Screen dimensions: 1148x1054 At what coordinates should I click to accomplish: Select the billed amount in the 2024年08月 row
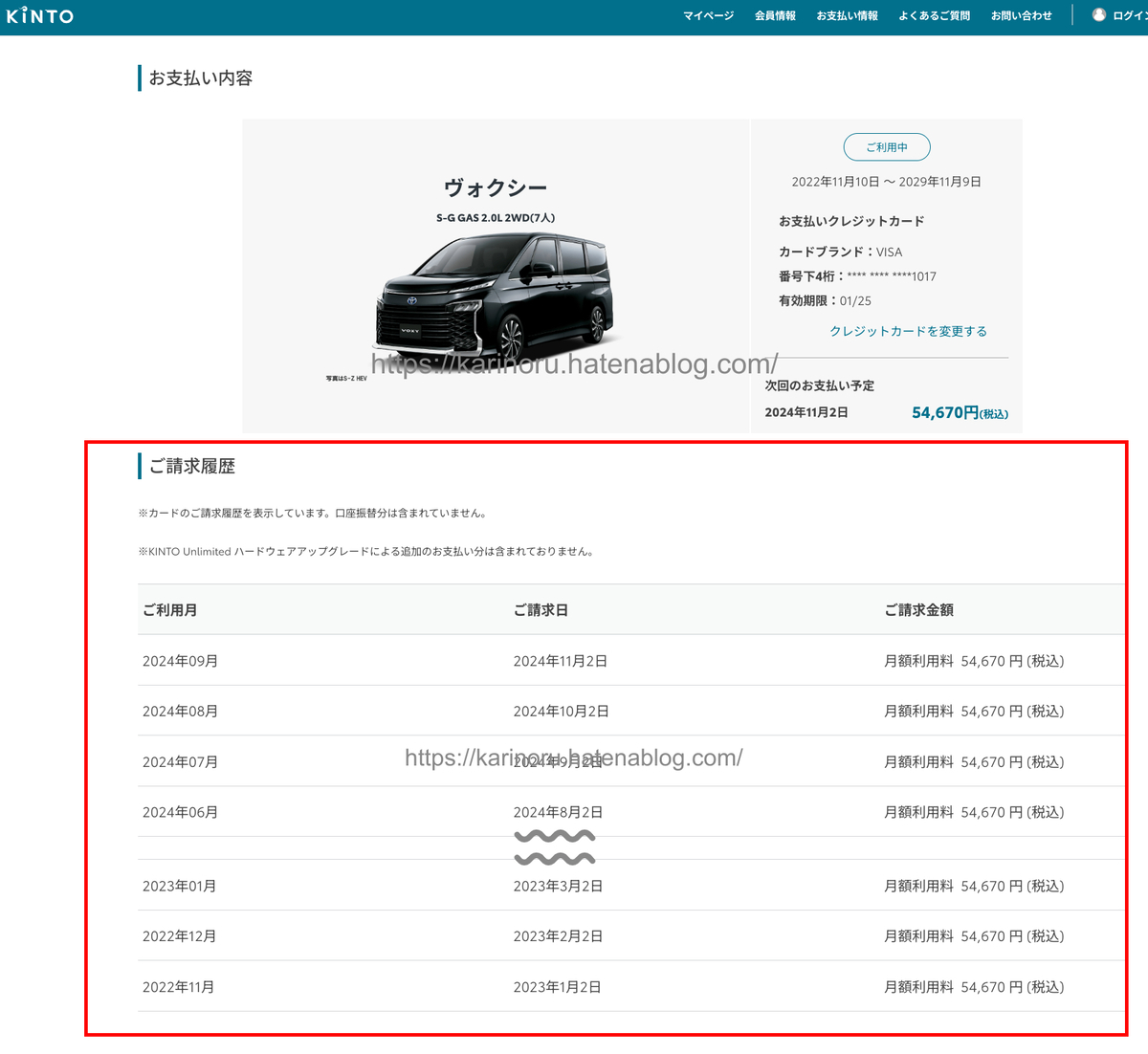point(974,712)
